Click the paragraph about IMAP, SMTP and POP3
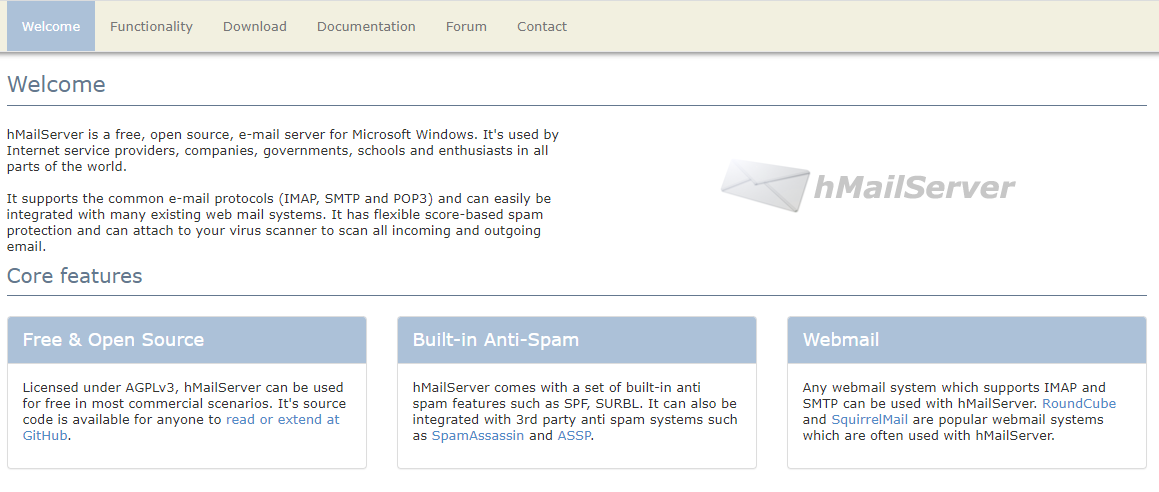The height and width of the screenshot is (492, 1159). coord(279,222)
